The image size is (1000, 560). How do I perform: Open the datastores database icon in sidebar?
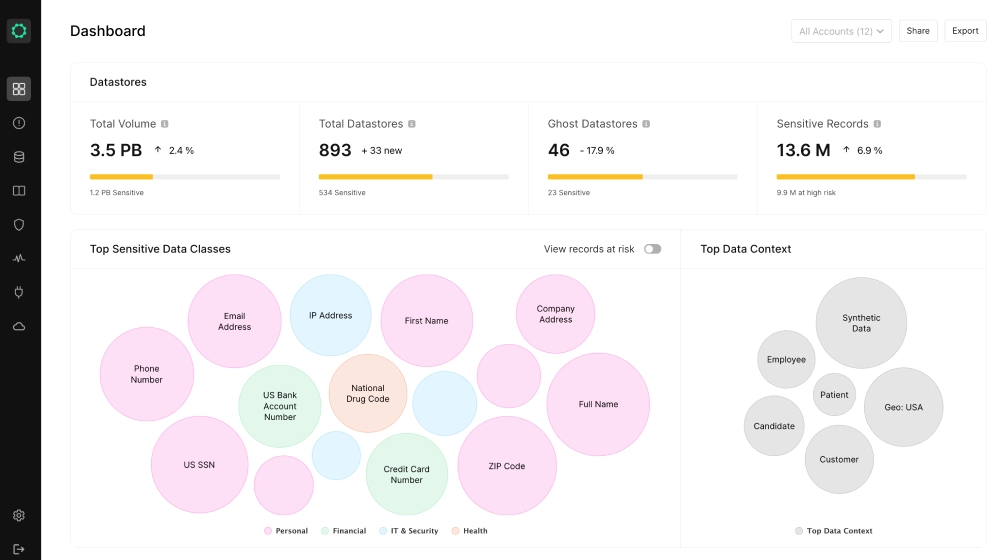coord(19,157)
